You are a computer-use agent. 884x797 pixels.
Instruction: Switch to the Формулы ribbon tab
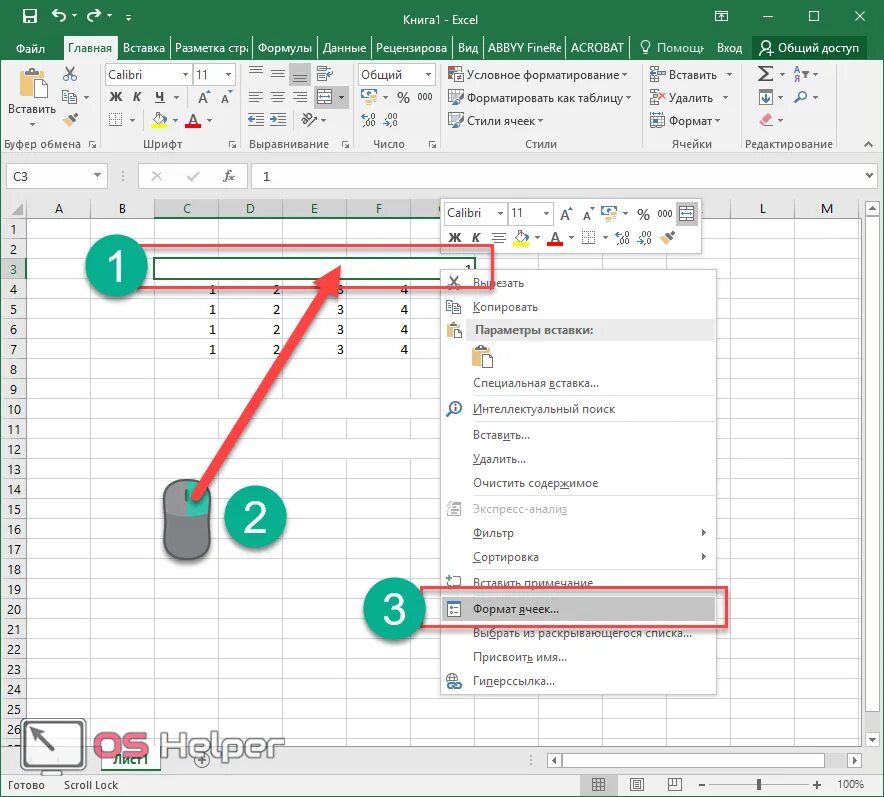[285, 48]
